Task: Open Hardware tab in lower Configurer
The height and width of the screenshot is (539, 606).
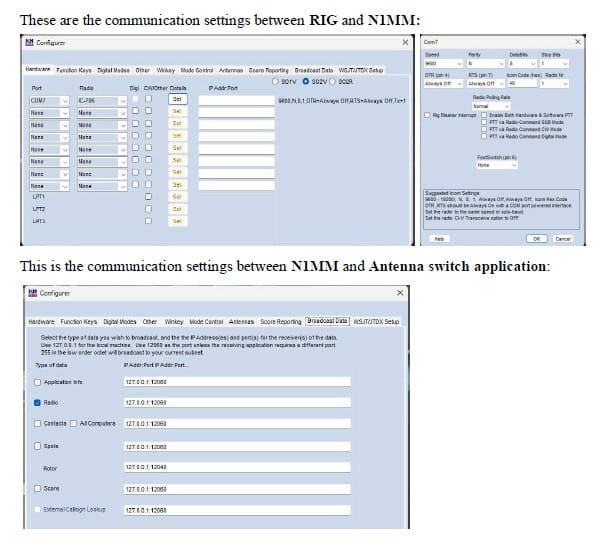Action: pos(41,321)
